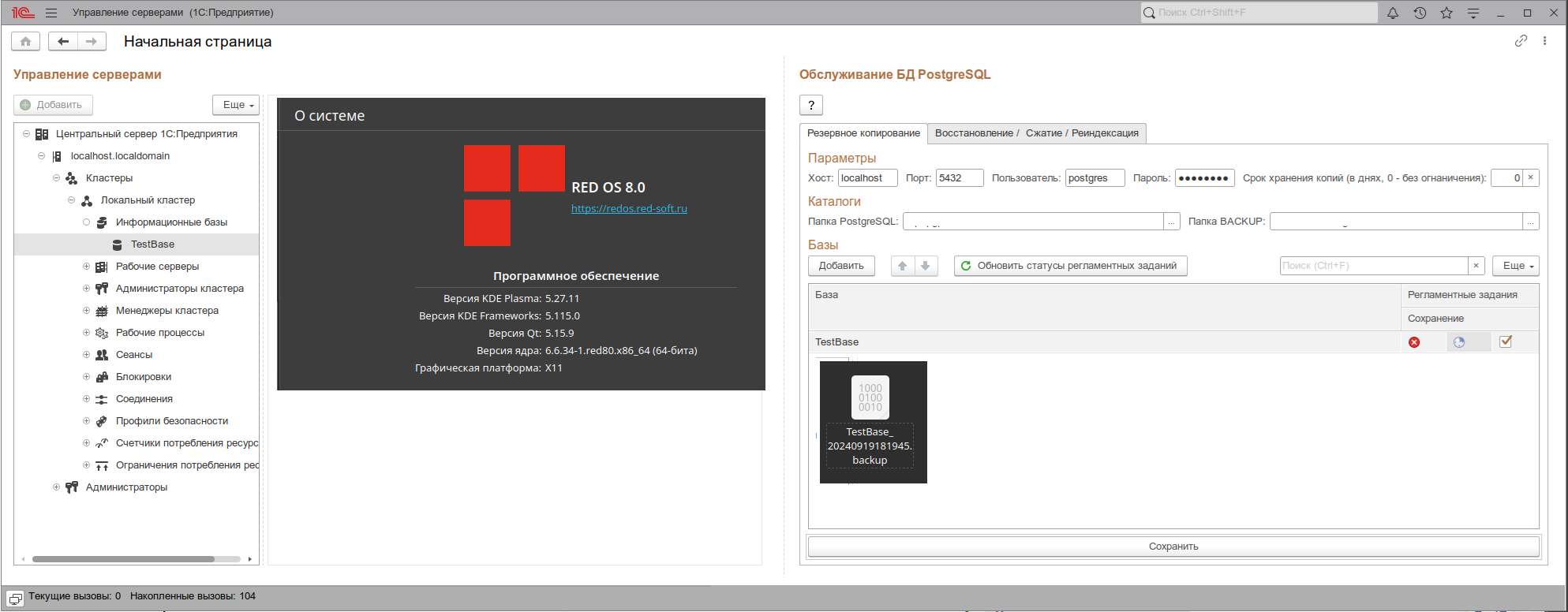
Task: Collapse Локальный кластер node
Action: (71, 200)
